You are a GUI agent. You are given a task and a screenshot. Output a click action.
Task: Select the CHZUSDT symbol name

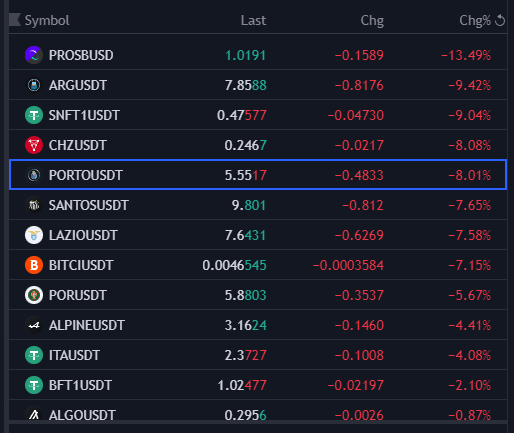pyautogui.click(x=78, y=145)
